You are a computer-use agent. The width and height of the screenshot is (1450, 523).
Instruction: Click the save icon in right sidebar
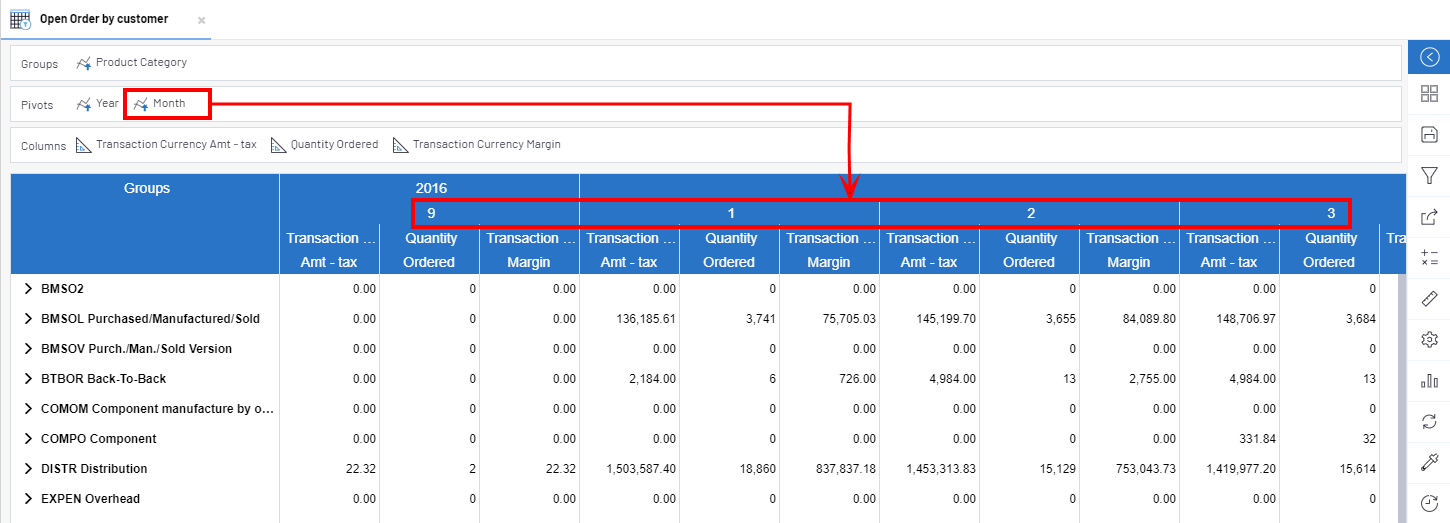coord(1429,134)
